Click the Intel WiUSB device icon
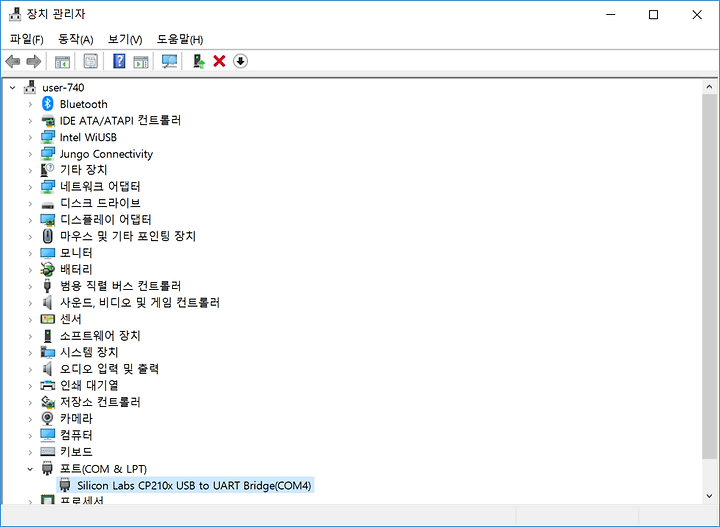720x527 pixels. pos(48,137)
